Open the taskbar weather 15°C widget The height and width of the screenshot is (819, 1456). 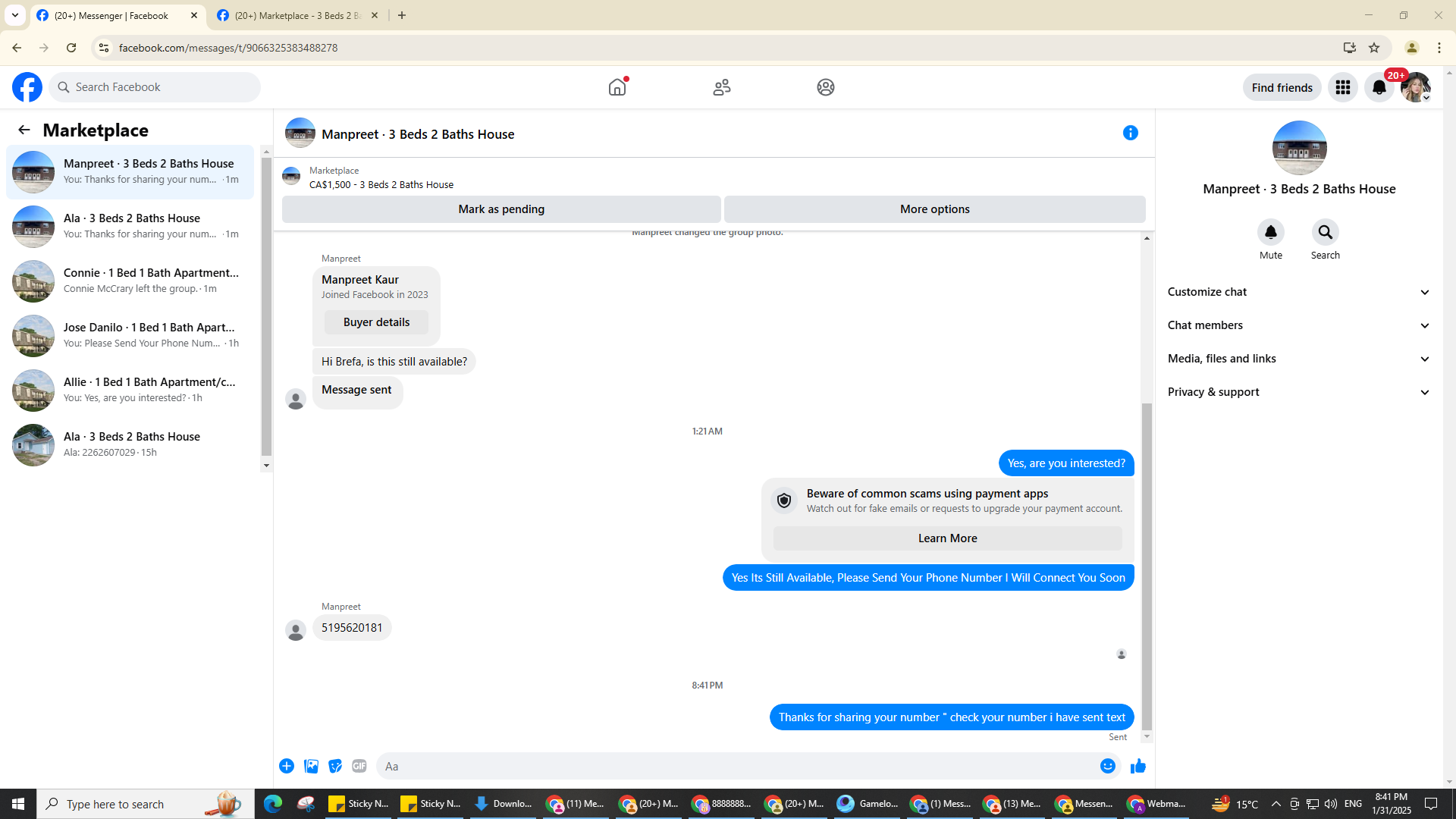pyautogui.click(x=1235, y=804)
